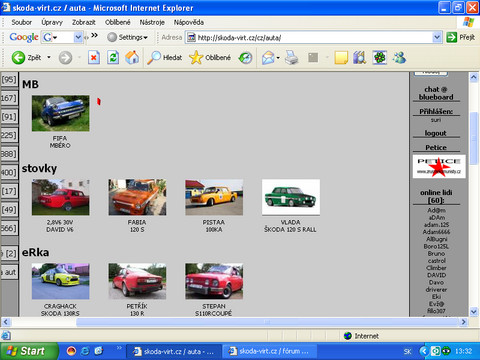Open Google search box dropdown
This screenshot has height=360, width=480.
(78, 37)
